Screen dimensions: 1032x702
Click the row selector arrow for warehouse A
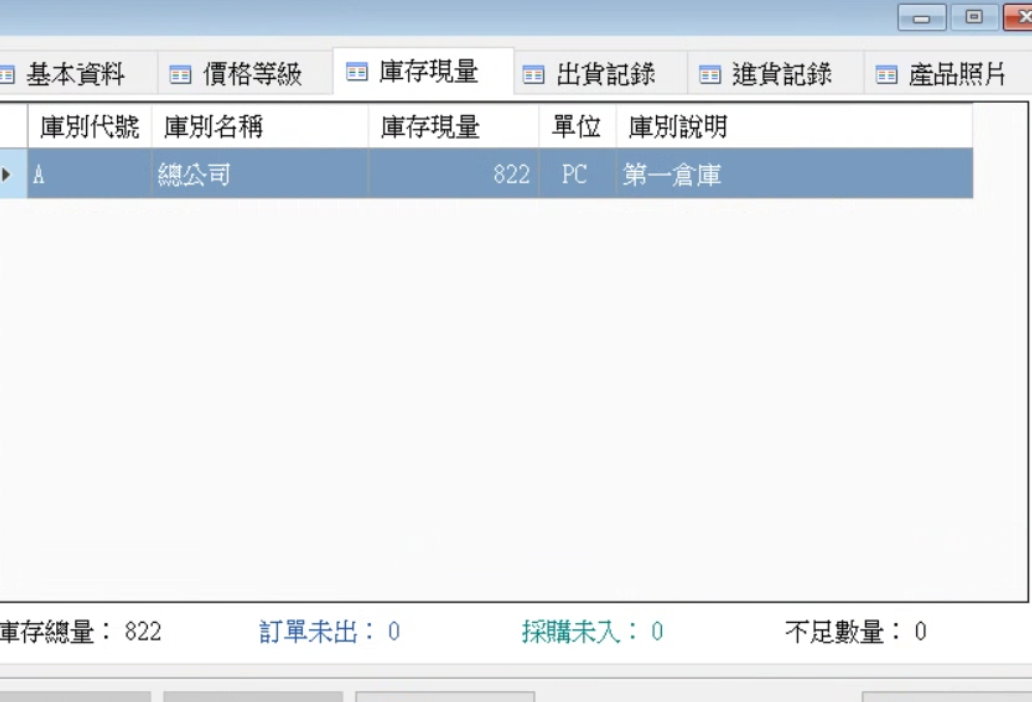pyautogui.click(x=9, y=174)
